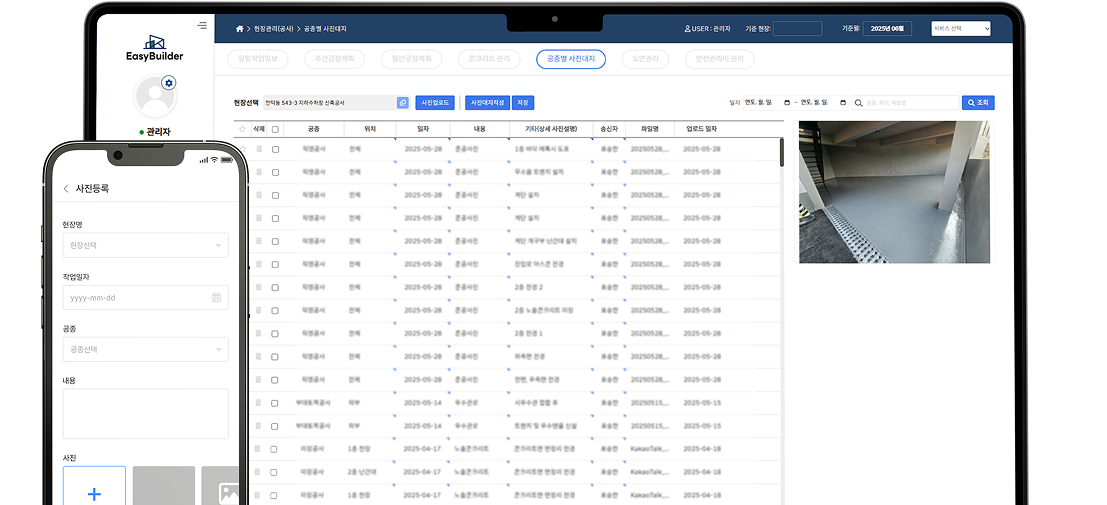Switch to the 콘크리트 관리 tab
The height and width of the screenshot is (505, 1107).
point(489,59)
